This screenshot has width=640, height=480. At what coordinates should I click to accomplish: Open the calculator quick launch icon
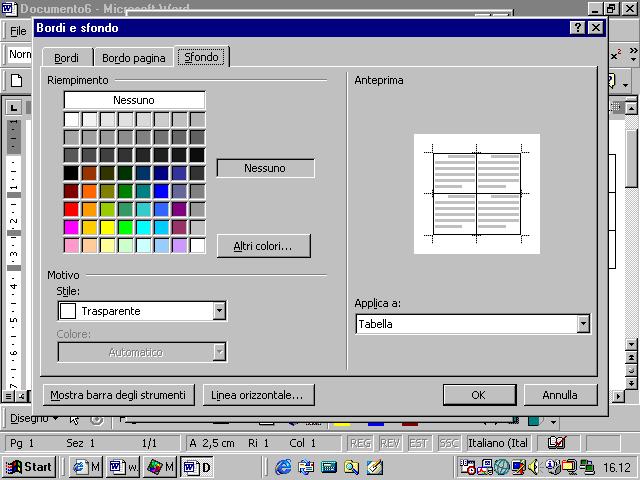point(329,467)
